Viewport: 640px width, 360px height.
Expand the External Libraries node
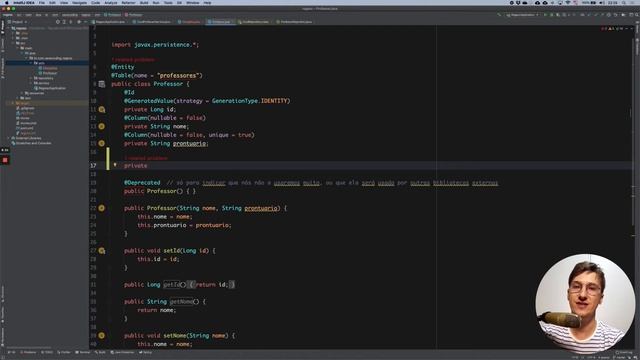click(9, 138)
